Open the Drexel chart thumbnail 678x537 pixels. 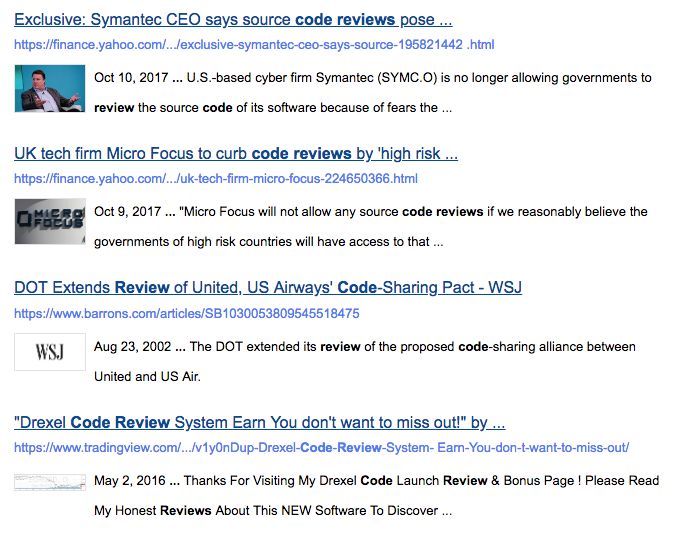[50, 483]
